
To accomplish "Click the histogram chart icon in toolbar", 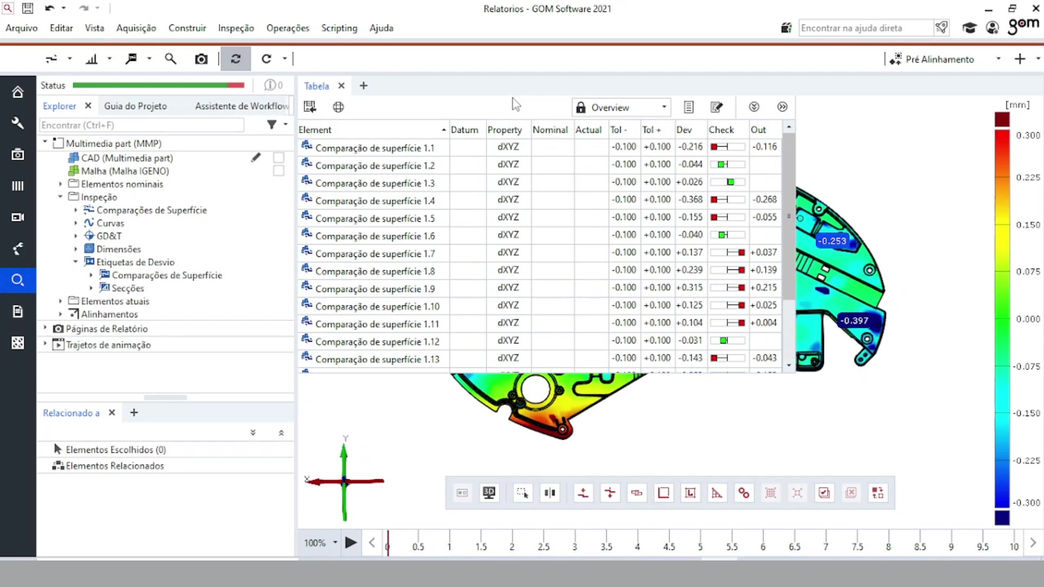I will point(92,59).
